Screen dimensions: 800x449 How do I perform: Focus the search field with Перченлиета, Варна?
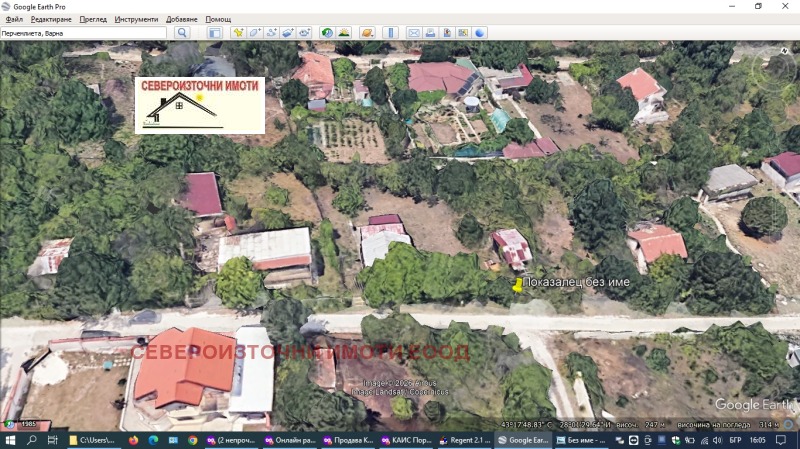[83, 33]
